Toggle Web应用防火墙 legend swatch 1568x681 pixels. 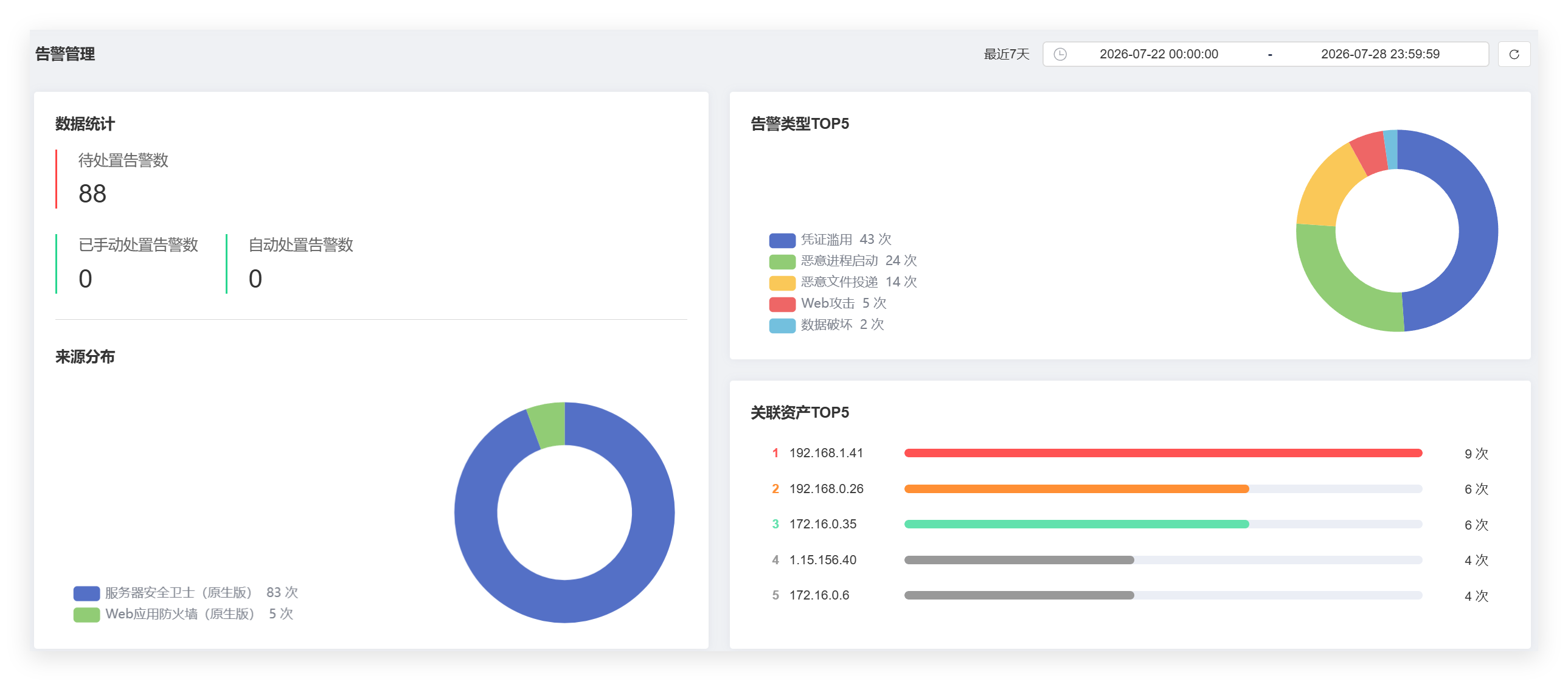coord(86,615)
